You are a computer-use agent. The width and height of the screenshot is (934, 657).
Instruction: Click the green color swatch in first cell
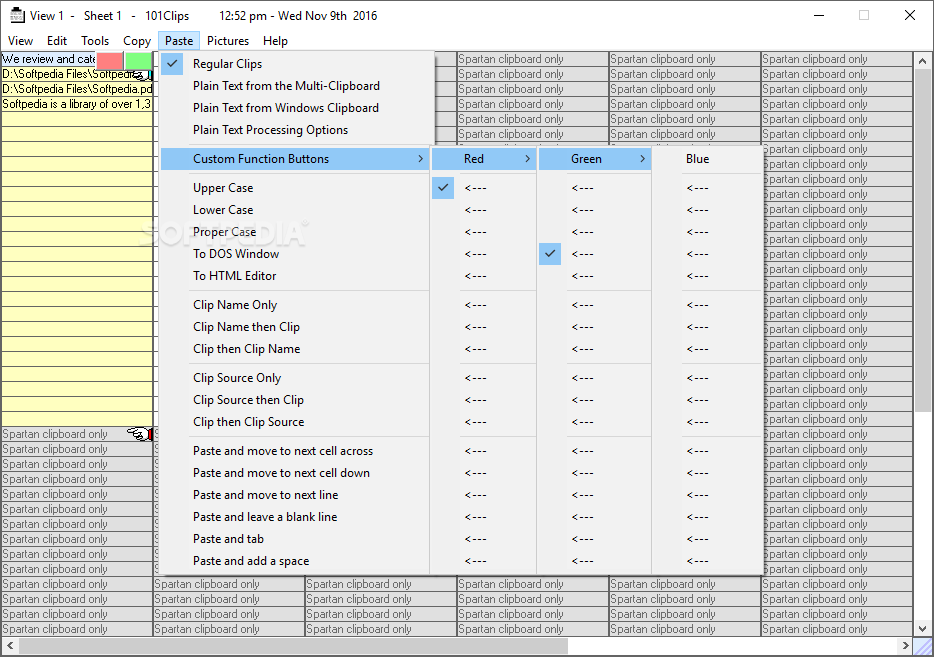point(139,60)
